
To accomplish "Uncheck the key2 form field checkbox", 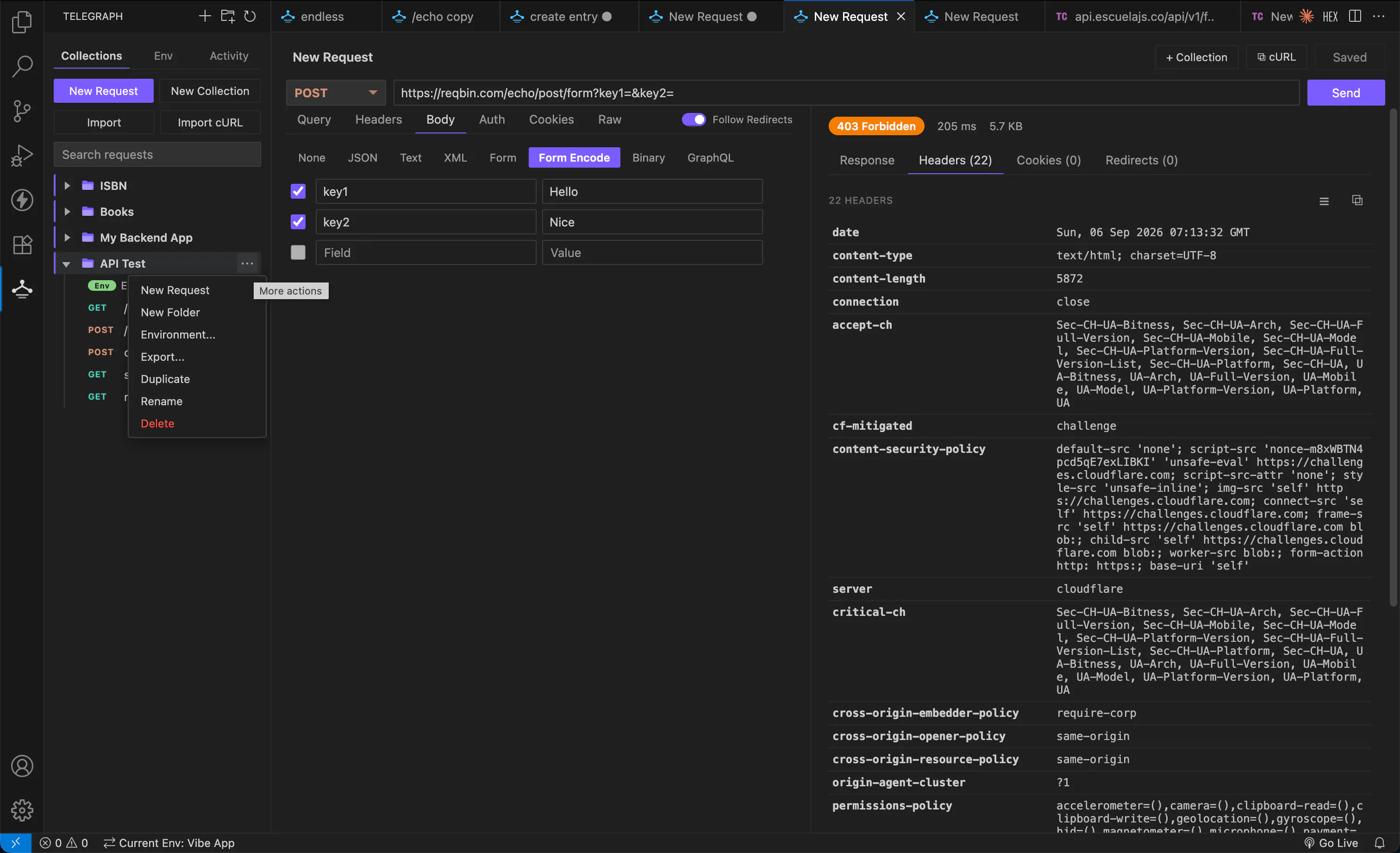I will 298,222.
